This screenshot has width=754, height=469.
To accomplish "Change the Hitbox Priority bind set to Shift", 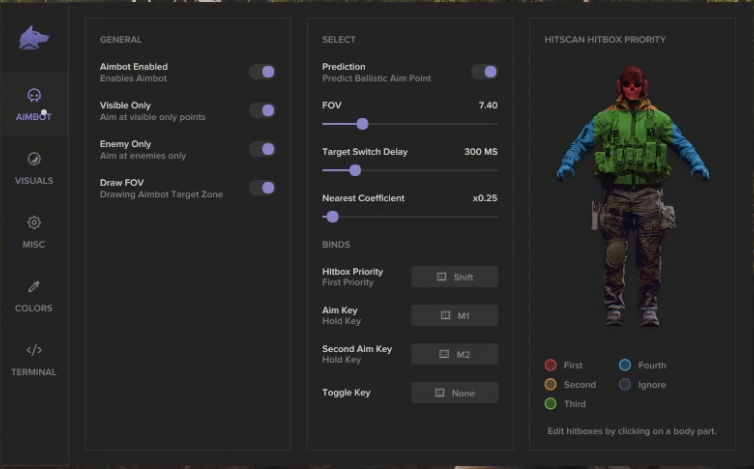I will tap(454, 277).
